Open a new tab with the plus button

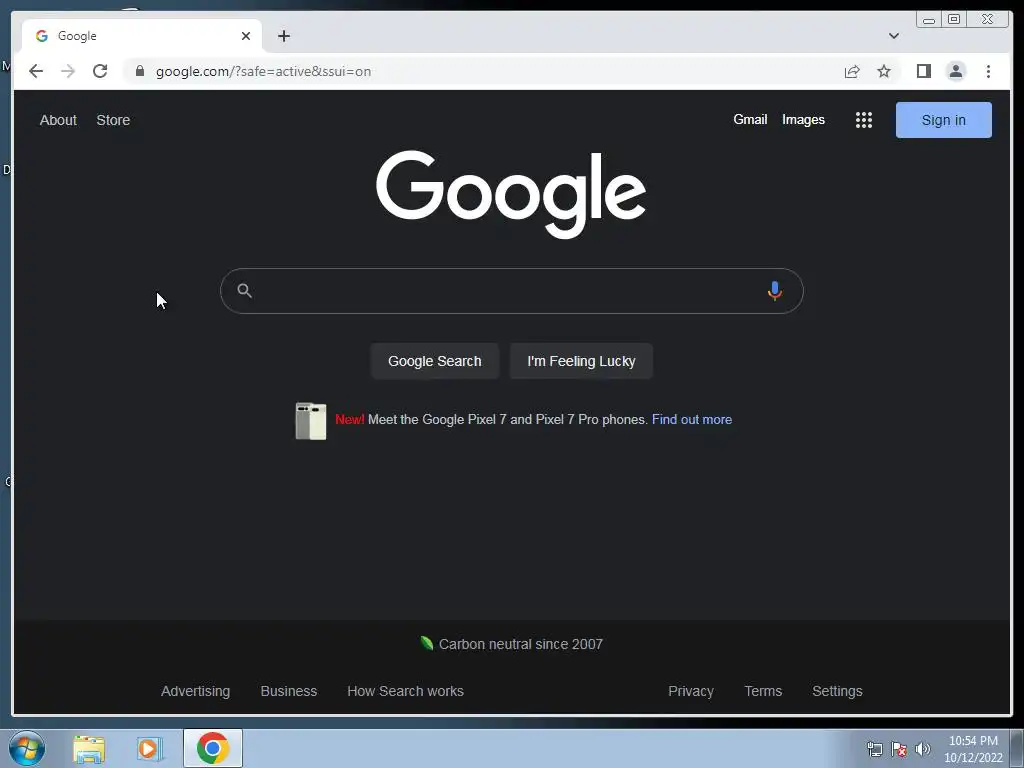coord(283,36)
